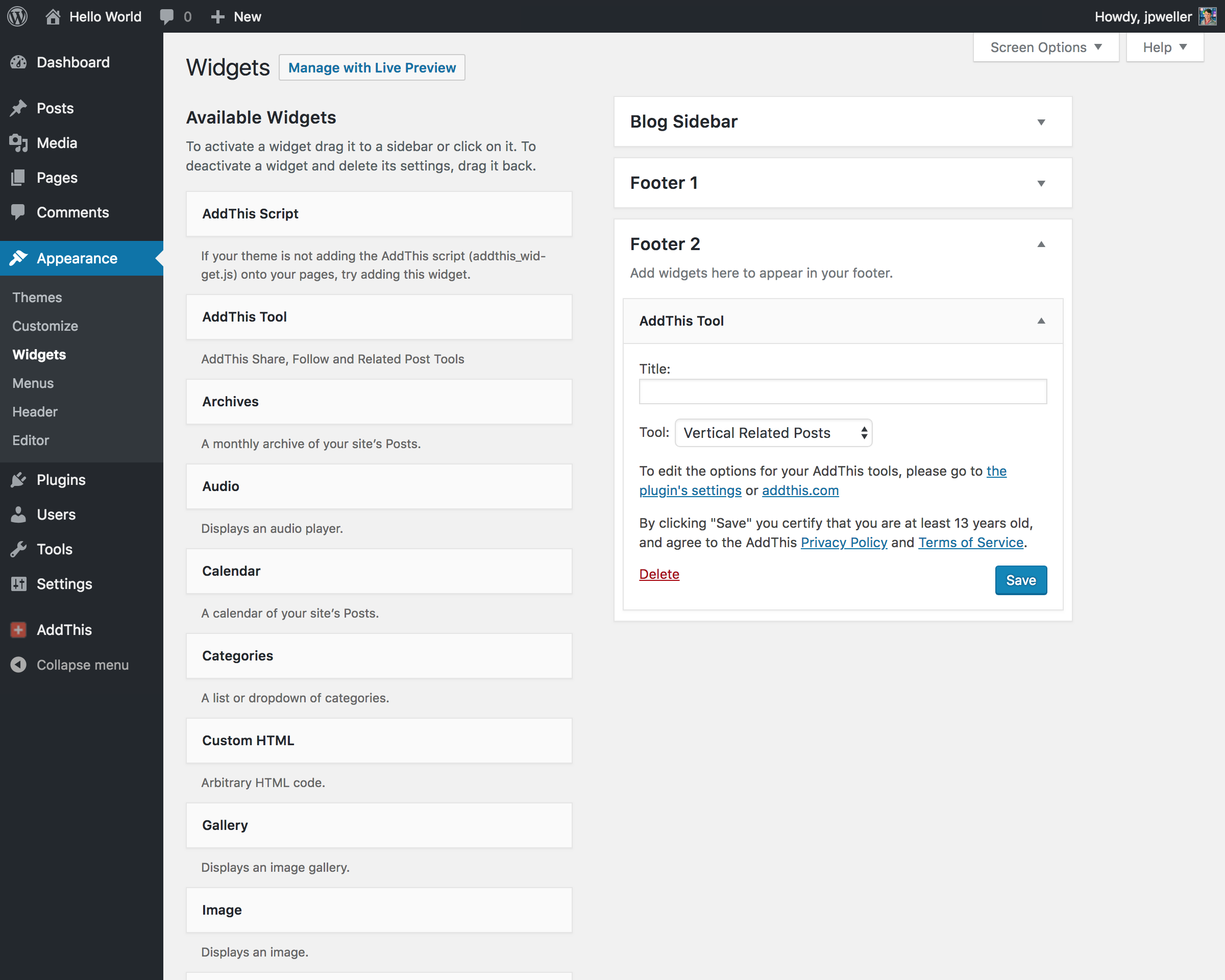Click the blue Save button
Viewport: 1225px width, 980px height.
(x=1020, y=580)
